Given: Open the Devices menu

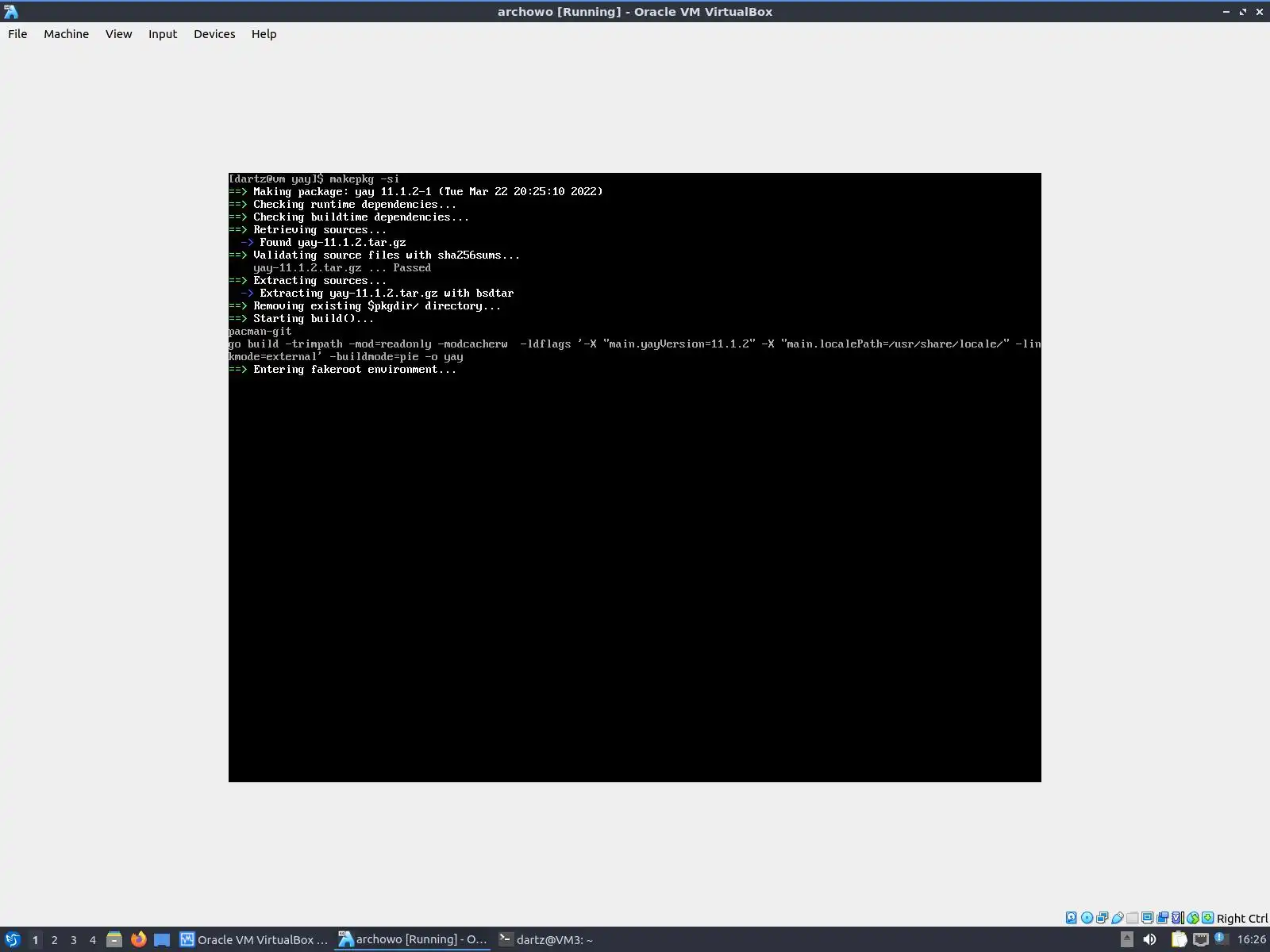Looking at the screenshot, I should (214, 34).
